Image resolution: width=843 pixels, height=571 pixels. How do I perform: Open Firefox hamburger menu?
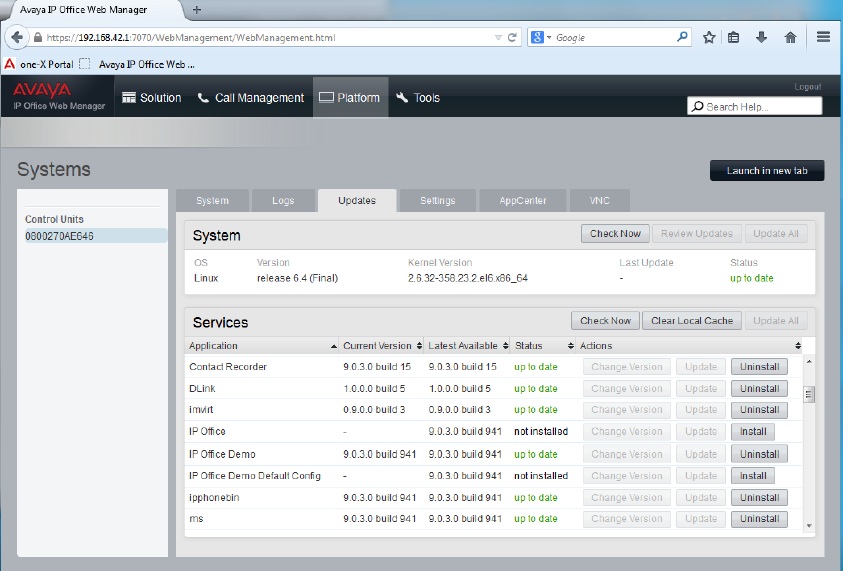coord(823,37)
